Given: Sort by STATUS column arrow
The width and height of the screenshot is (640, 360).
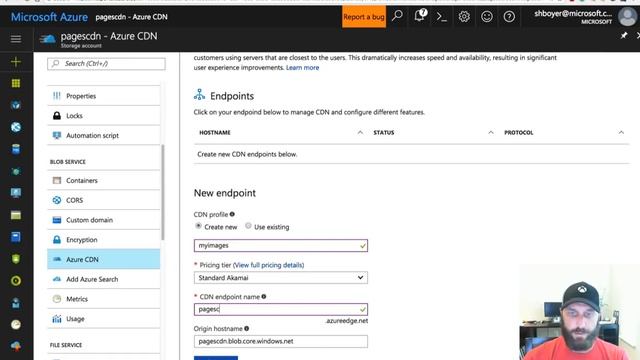Looking at the screenshot, I should tap(491, 133).
